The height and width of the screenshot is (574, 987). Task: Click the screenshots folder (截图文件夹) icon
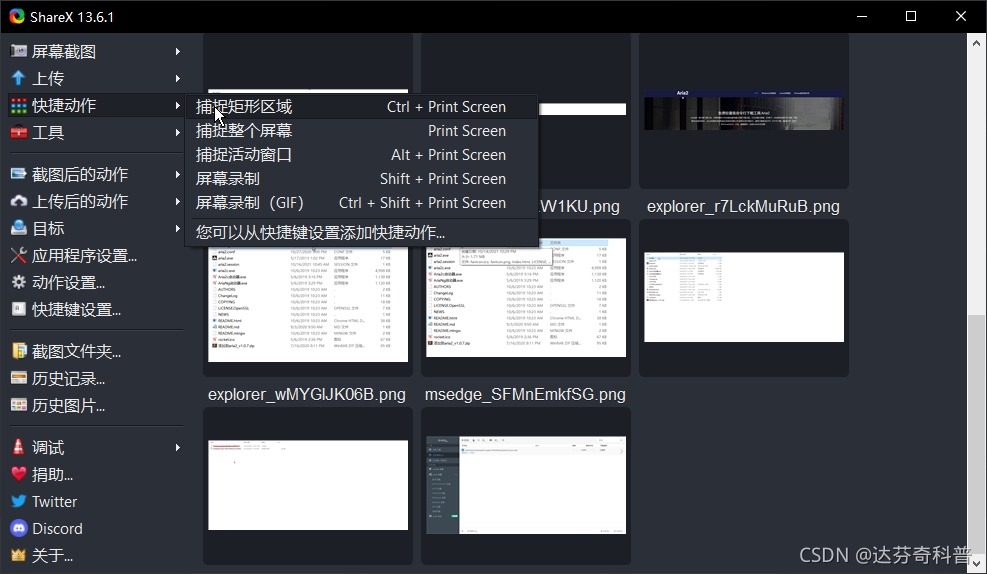tap(19, 351)
